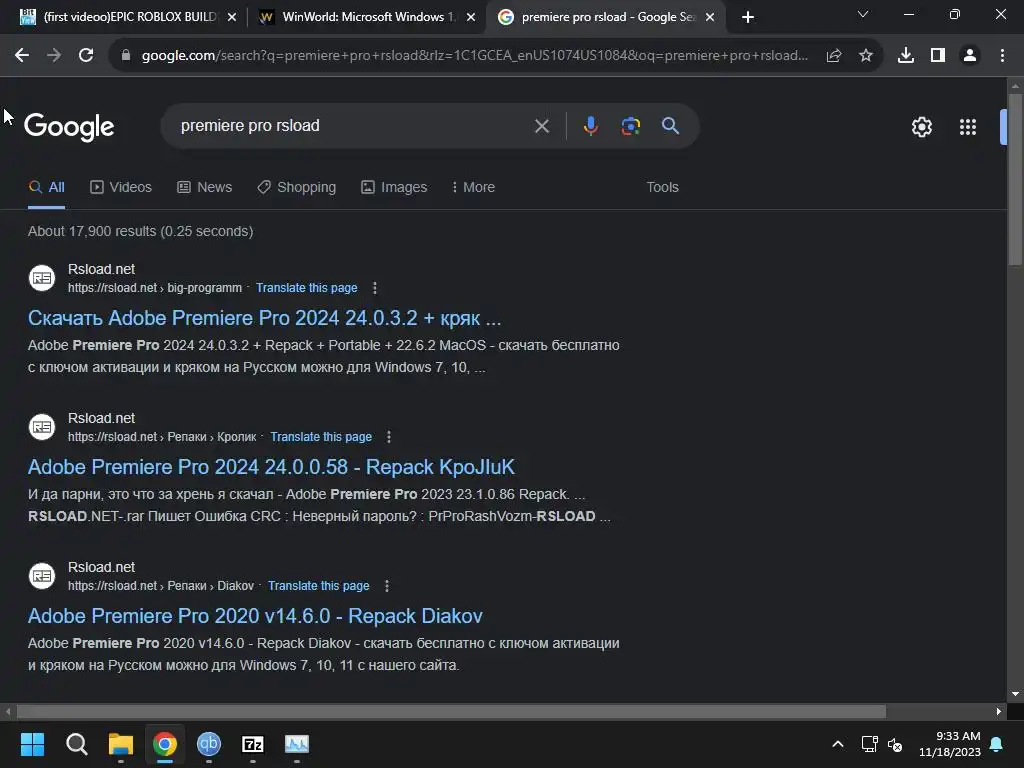Open the Chrome profile menu
The width and height of the screenshot is (1024, 768).
pos(970,56)
